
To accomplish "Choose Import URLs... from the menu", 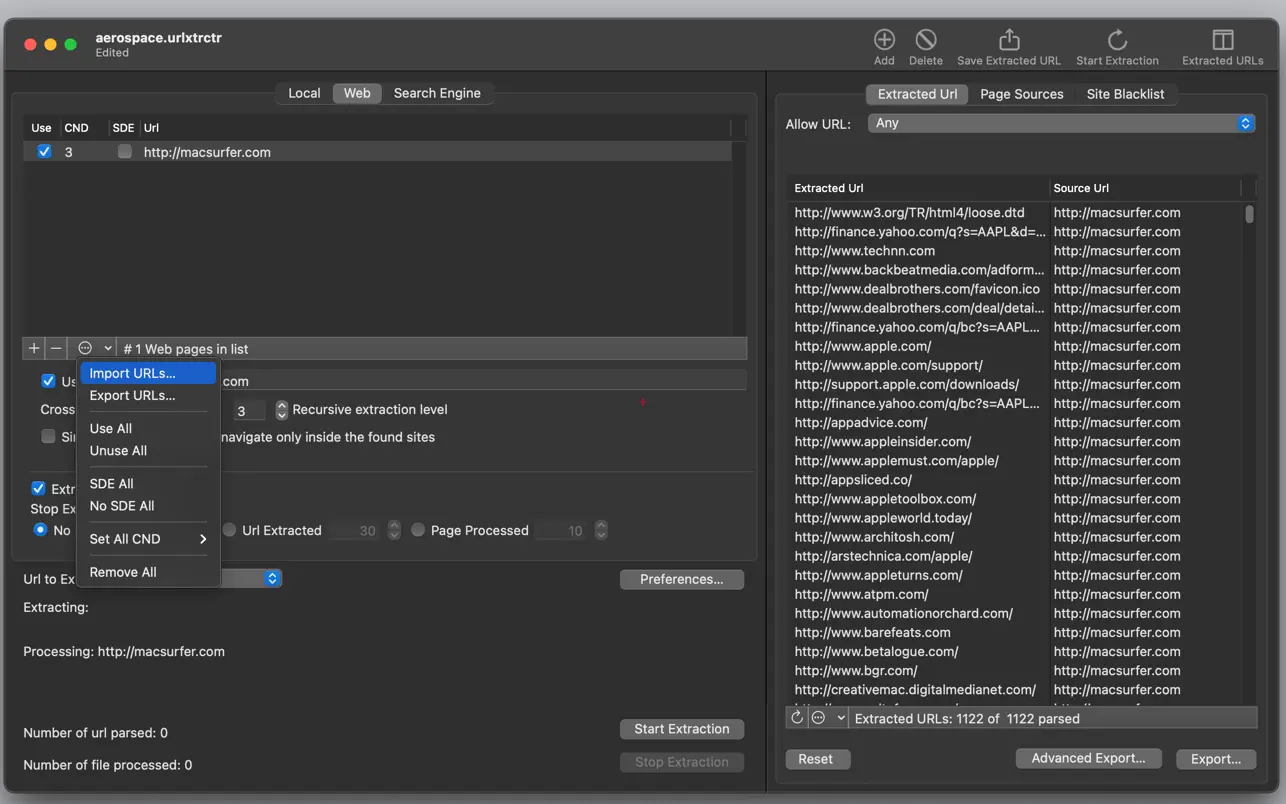I will tap(132, 373).
